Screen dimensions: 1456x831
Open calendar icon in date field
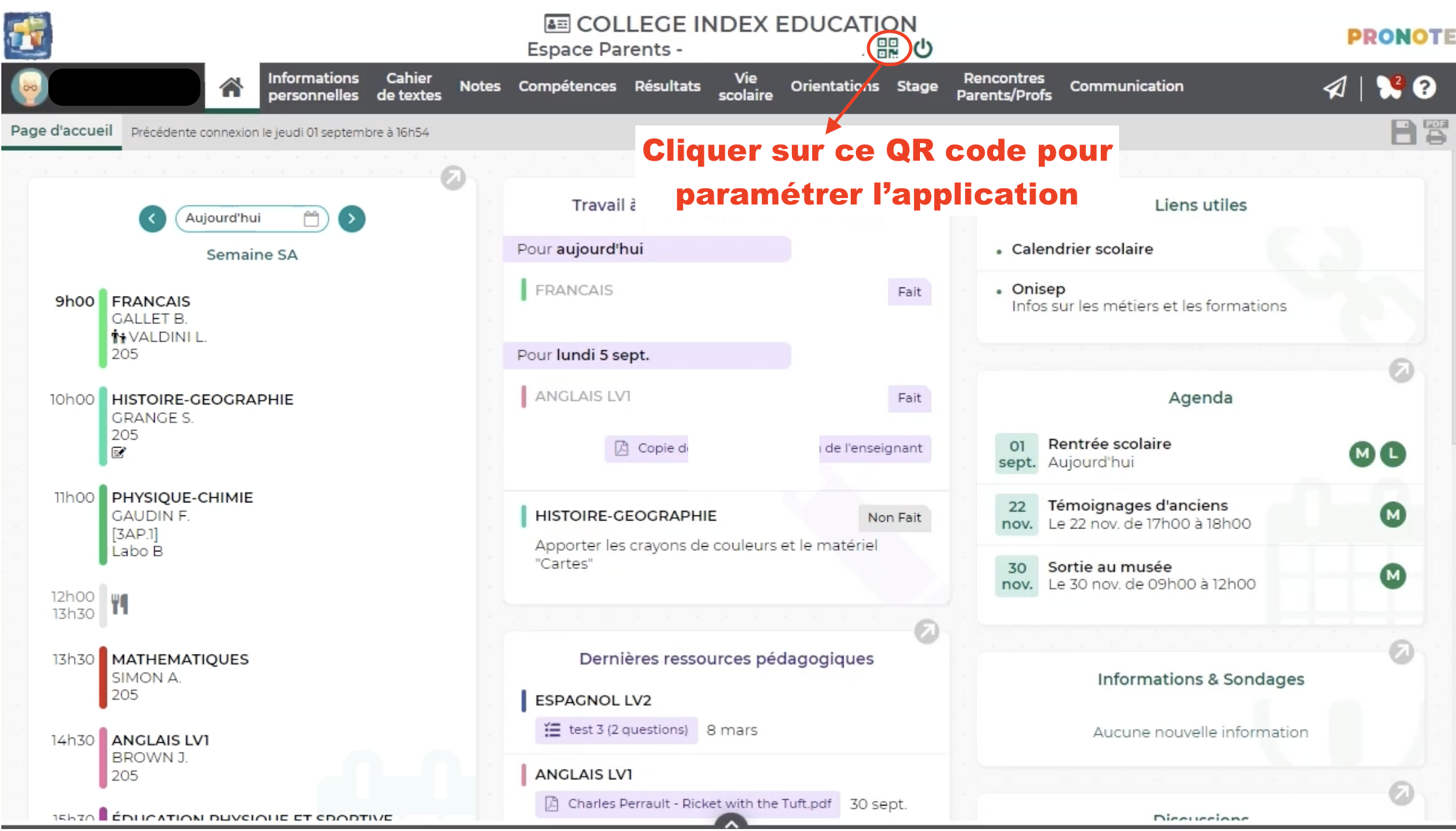tap(311, 218)
